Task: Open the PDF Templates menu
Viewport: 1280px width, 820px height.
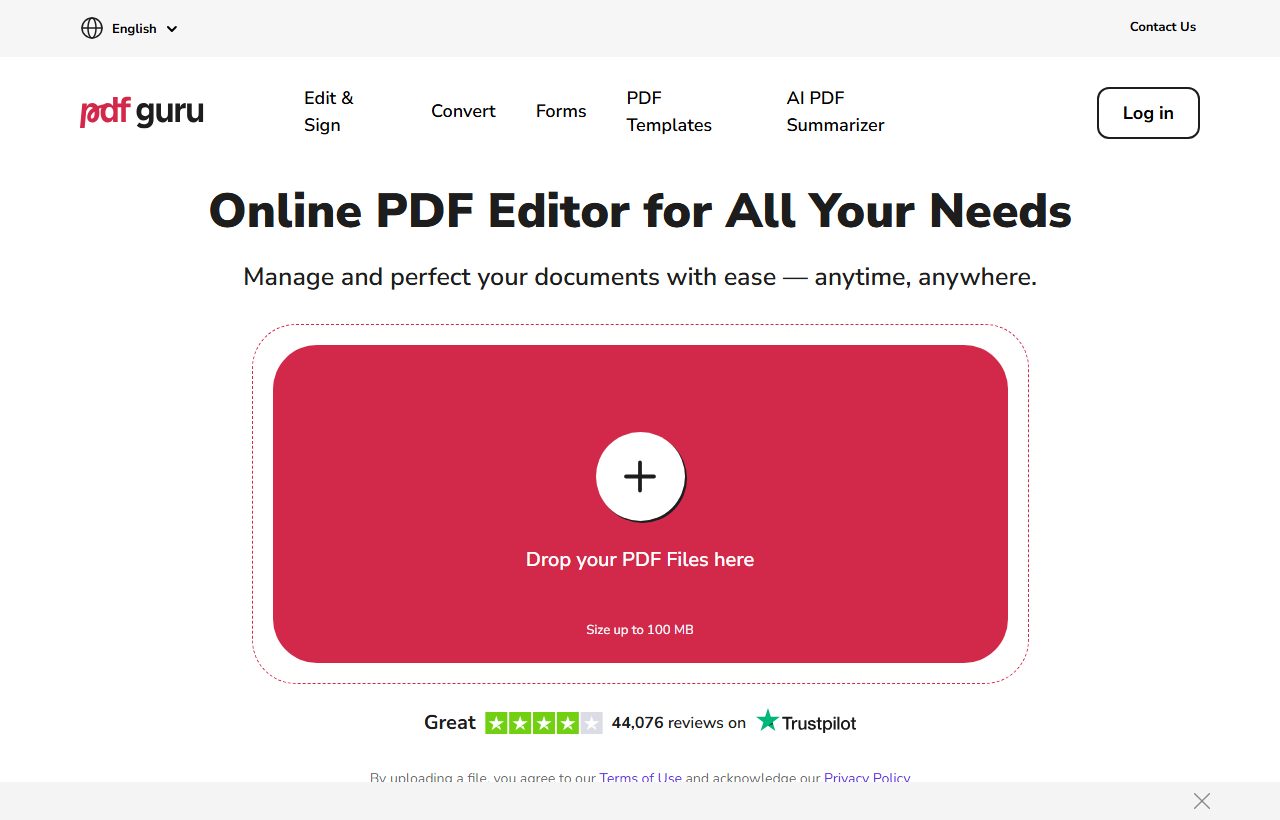Action: pyautogui.click(x=669, y=111)
